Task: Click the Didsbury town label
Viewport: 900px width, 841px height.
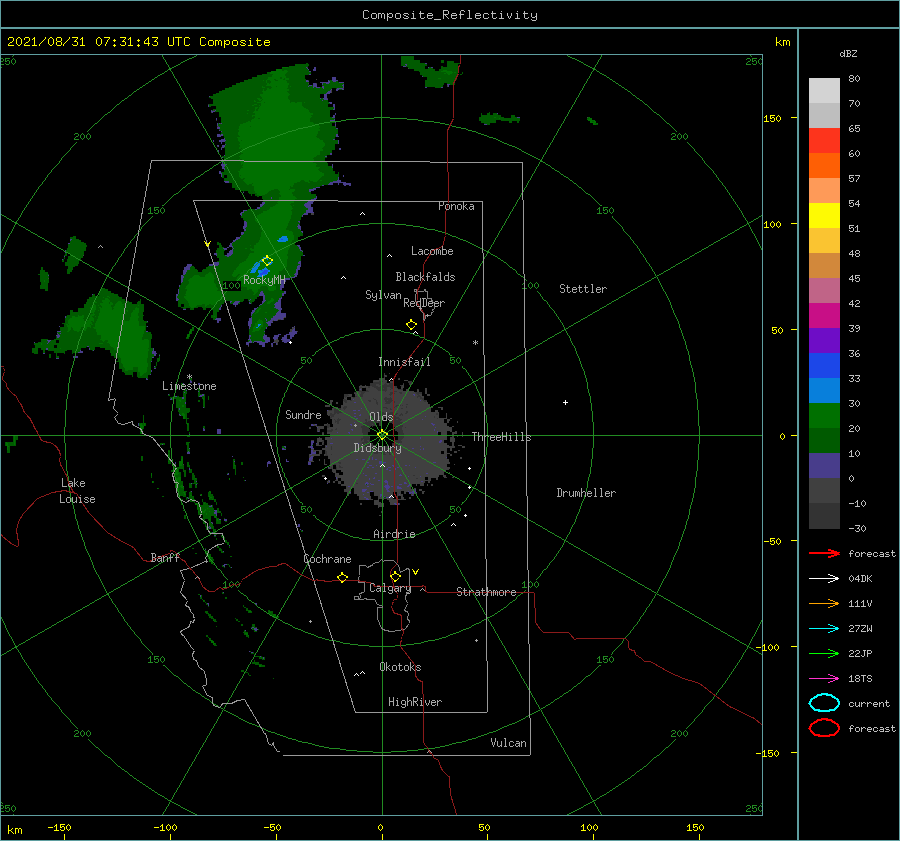Action: click(x=377, y=448)
